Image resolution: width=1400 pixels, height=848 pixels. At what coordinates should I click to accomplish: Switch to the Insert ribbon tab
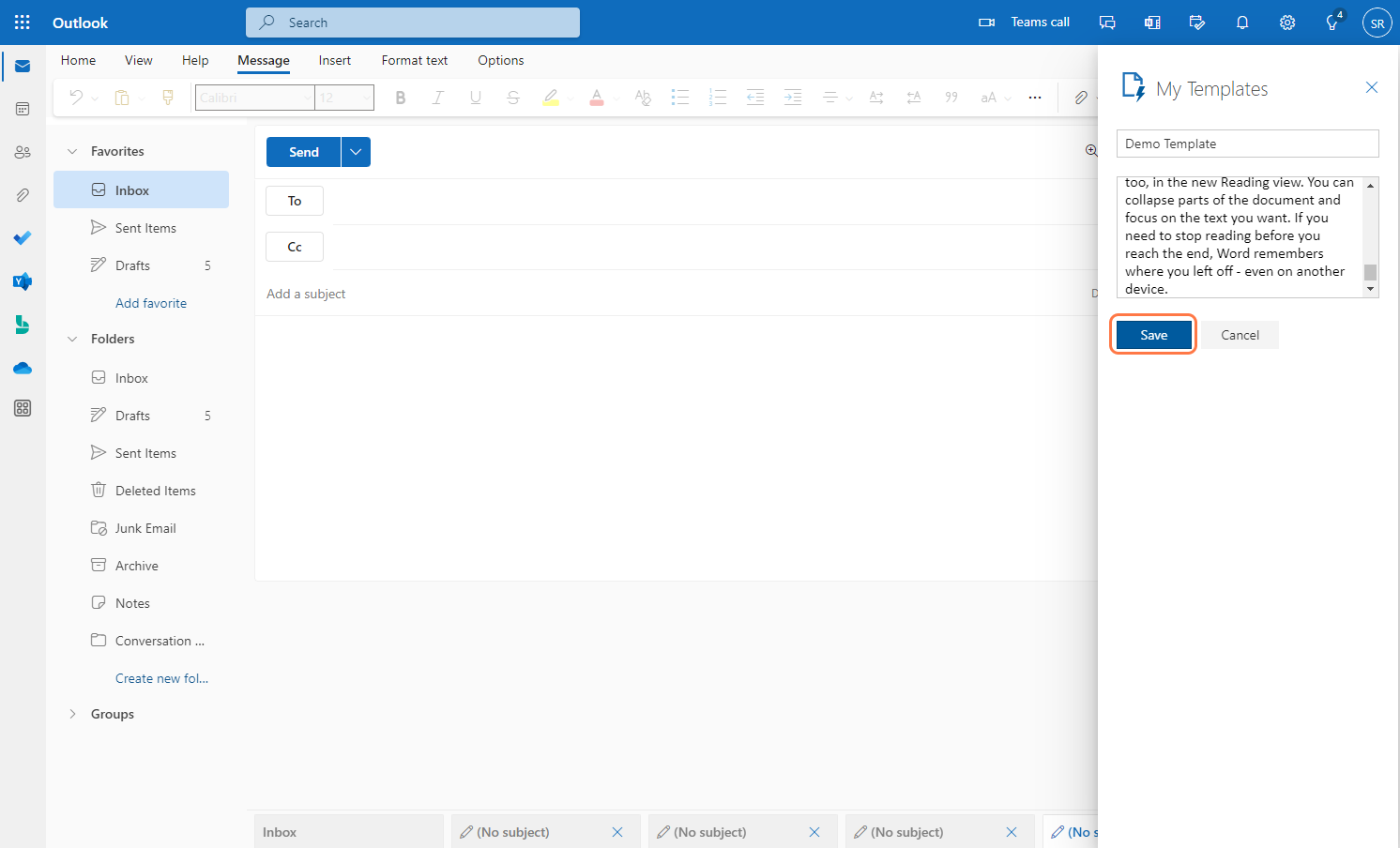point(335,60)
